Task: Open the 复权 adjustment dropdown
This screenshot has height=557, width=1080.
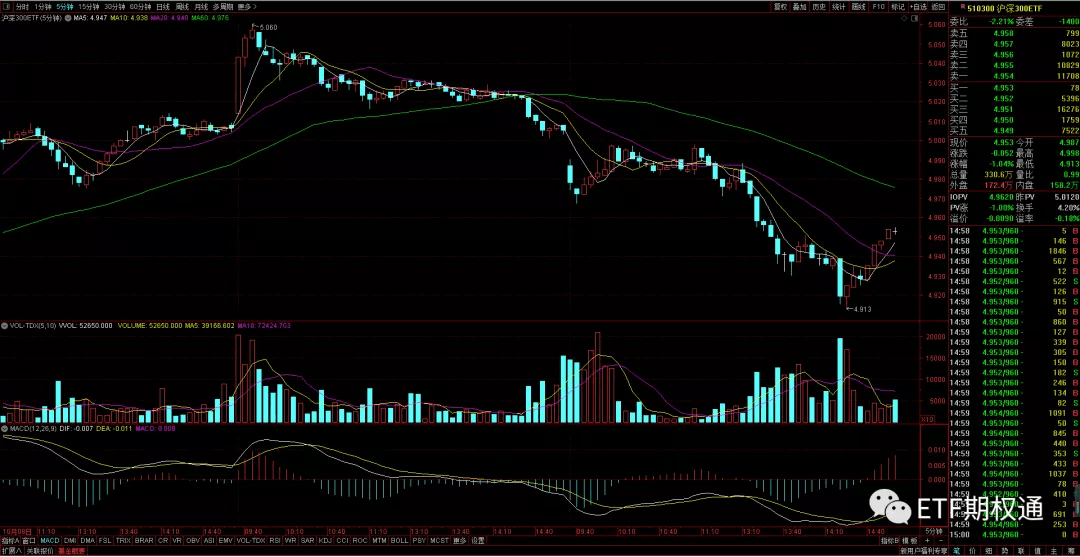Action: tap(780, 6)
